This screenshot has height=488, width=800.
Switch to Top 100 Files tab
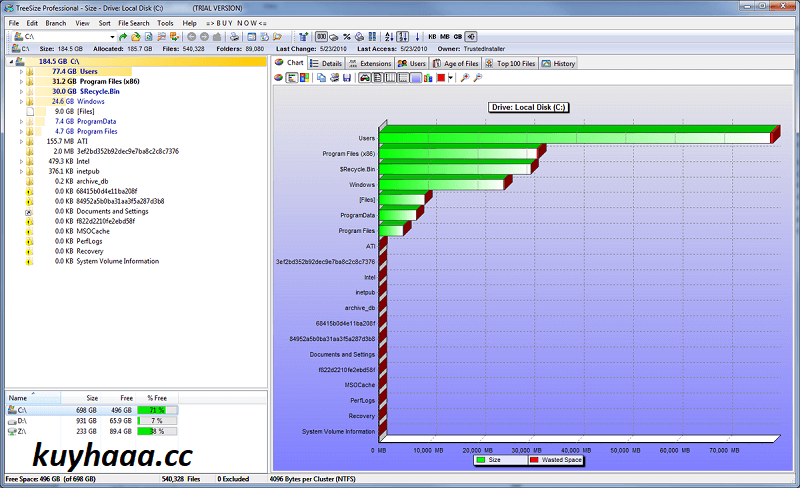coord(510,63)
